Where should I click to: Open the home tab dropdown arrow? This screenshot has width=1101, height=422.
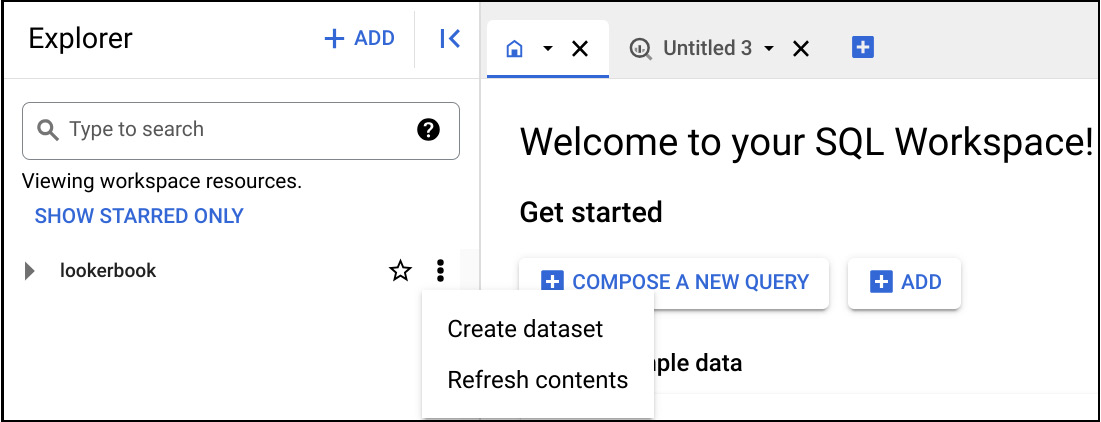pos(548,48)
